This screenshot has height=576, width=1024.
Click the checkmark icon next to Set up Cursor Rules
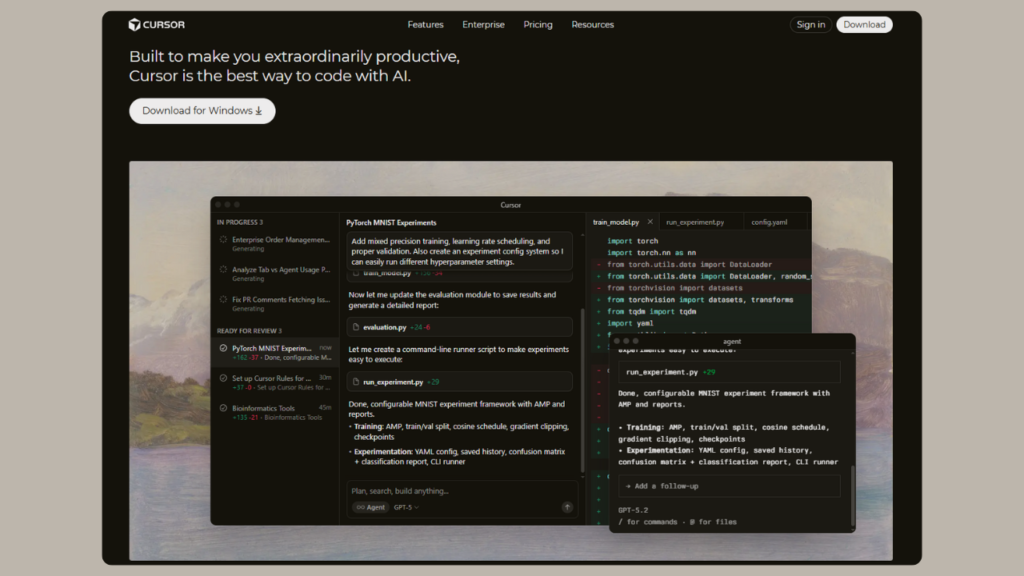click(x=223, y=378)
